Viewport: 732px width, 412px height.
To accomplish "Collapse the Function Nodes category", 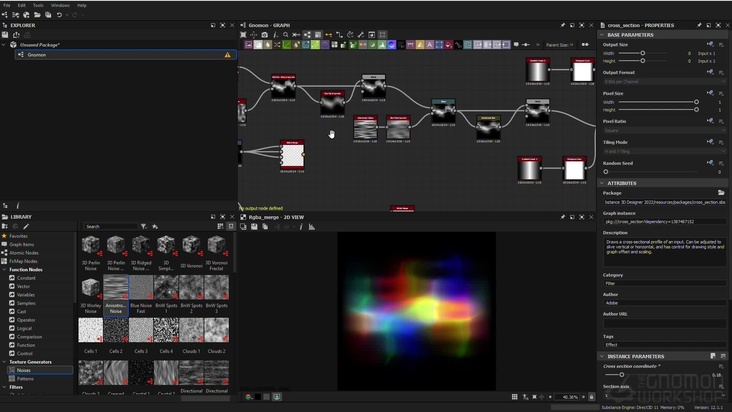I will (x=4, y=270).
